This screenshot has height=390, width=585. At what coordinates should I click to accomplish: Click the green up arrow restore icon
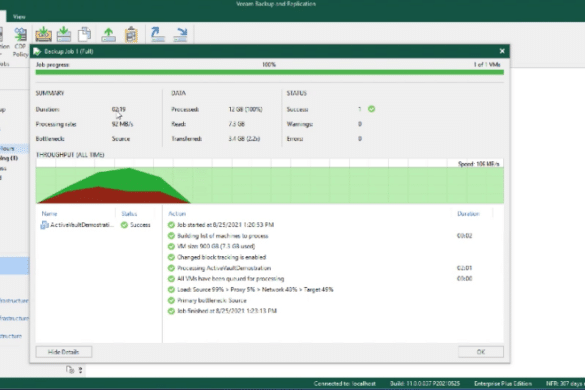click(109, 34)
